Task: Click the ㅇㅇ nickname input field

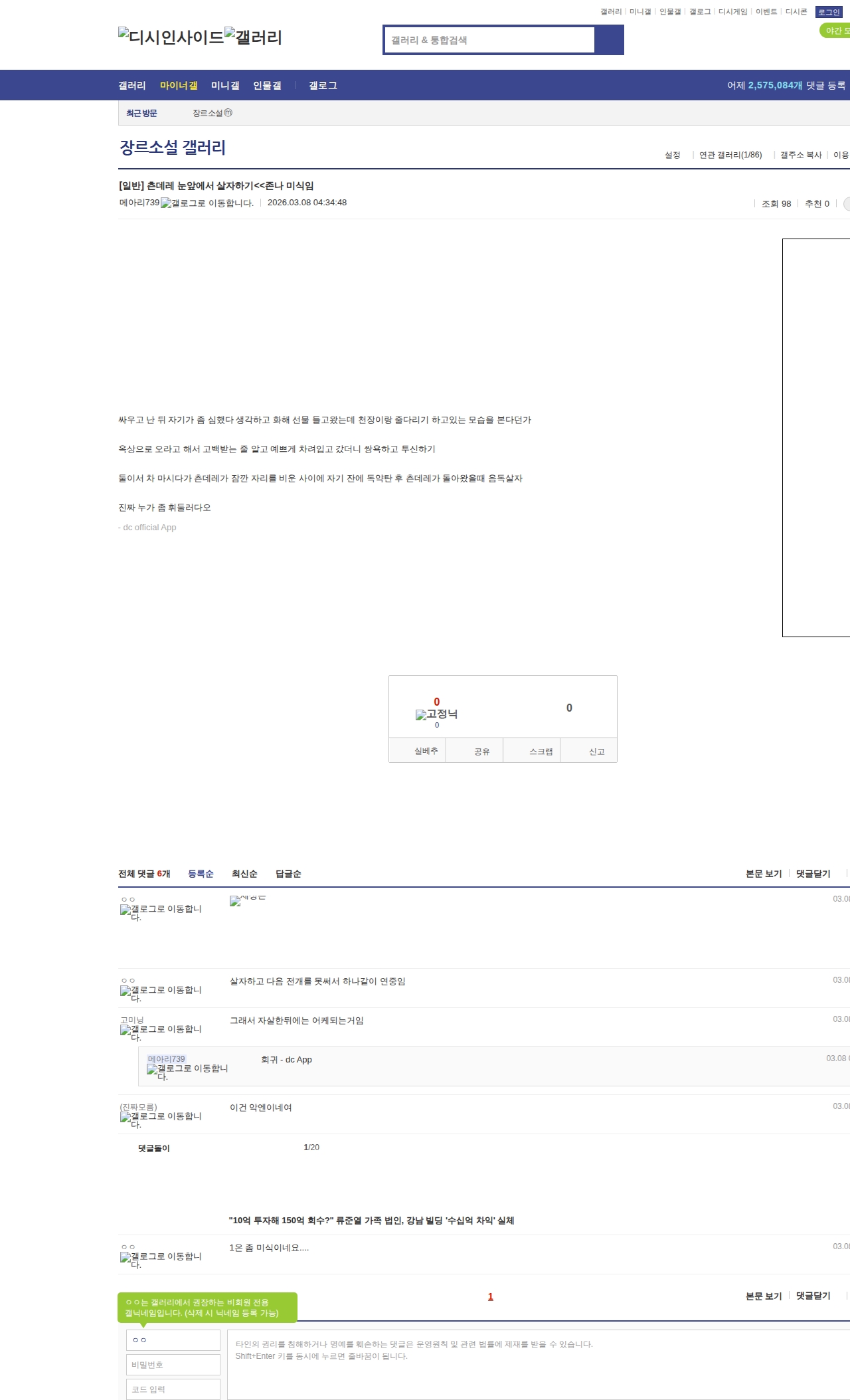Action: [x=173, y=1340]
